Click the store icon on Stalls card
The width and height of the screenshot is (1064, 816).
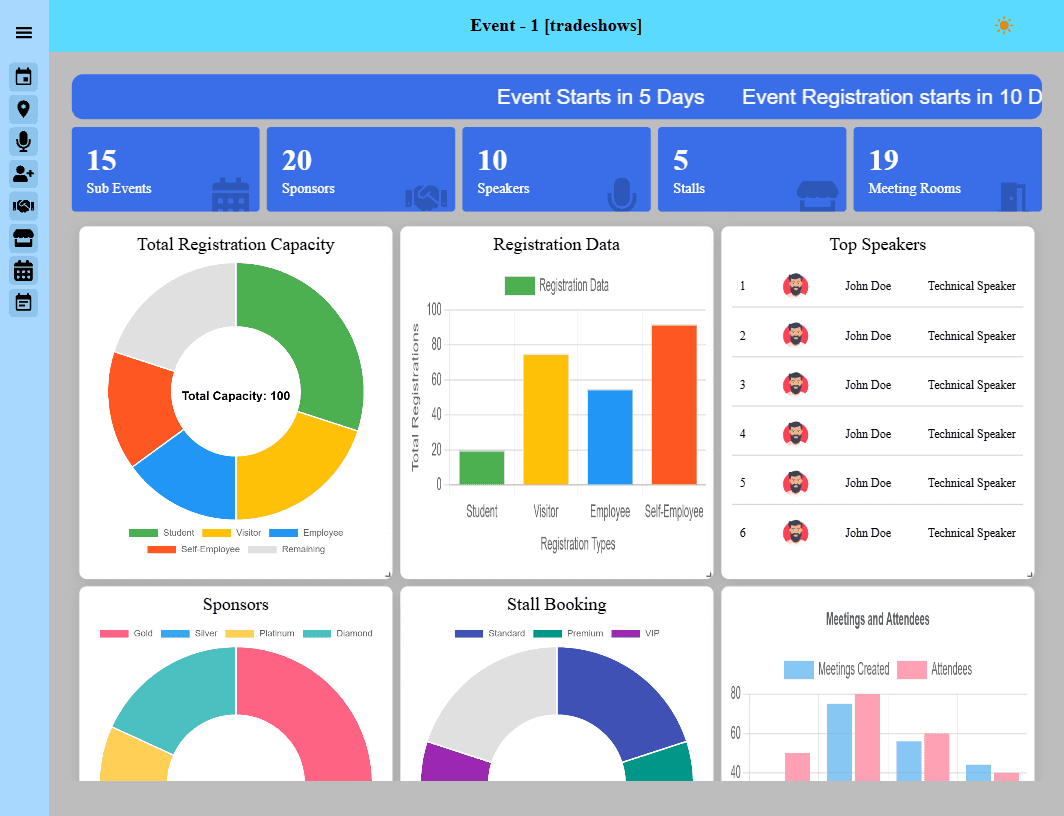[x=818, y=196]
